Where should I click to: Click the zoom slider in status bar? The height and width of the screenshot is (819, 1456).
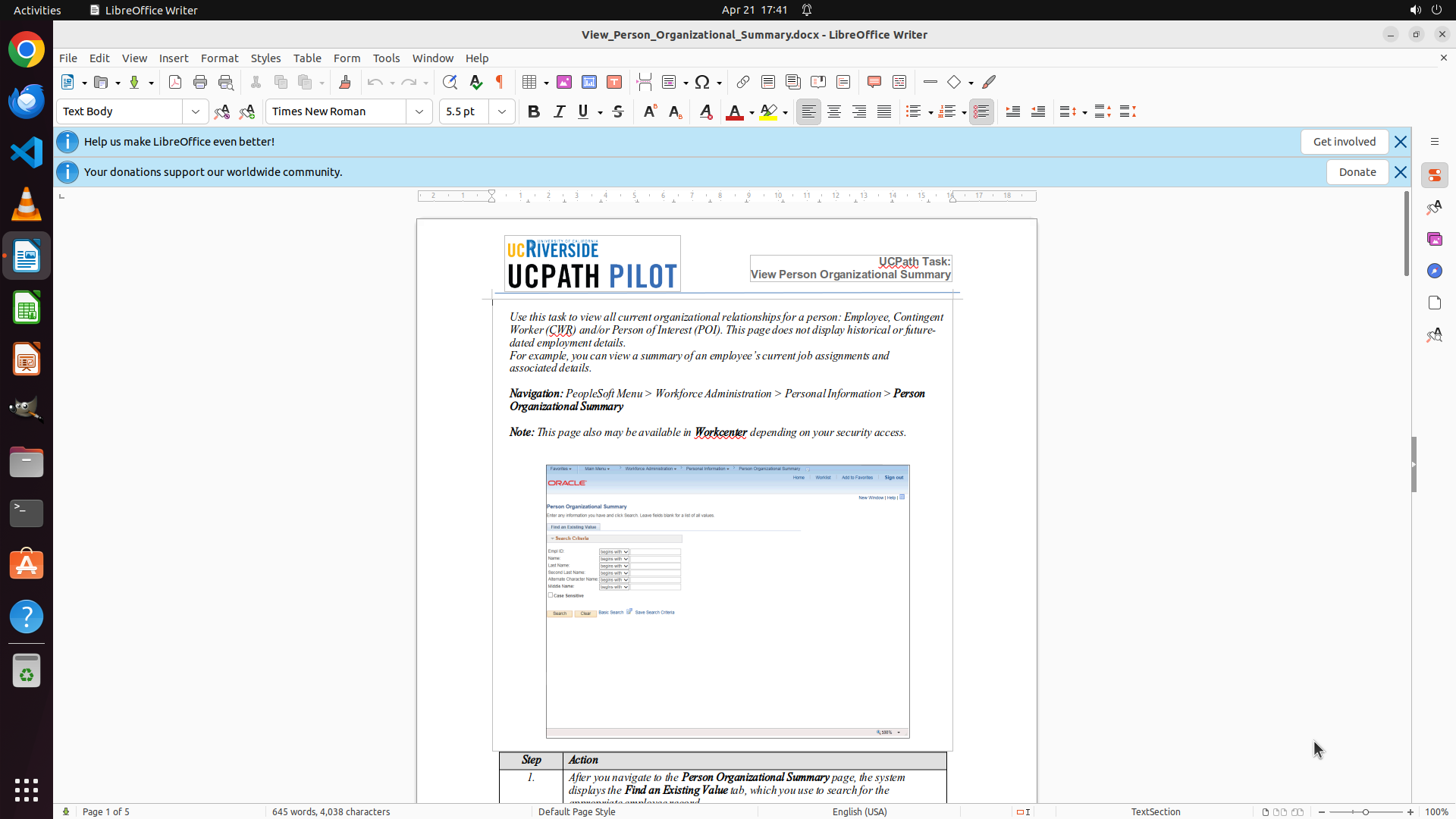[x=1365, y=811]
